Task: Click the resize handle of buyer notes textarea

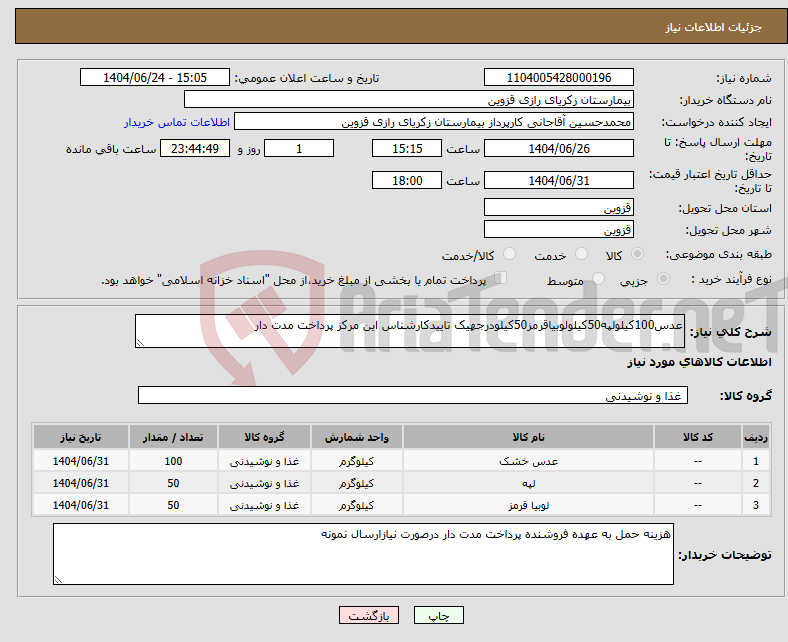Action: pyautogui.click(x=58, y=580)
